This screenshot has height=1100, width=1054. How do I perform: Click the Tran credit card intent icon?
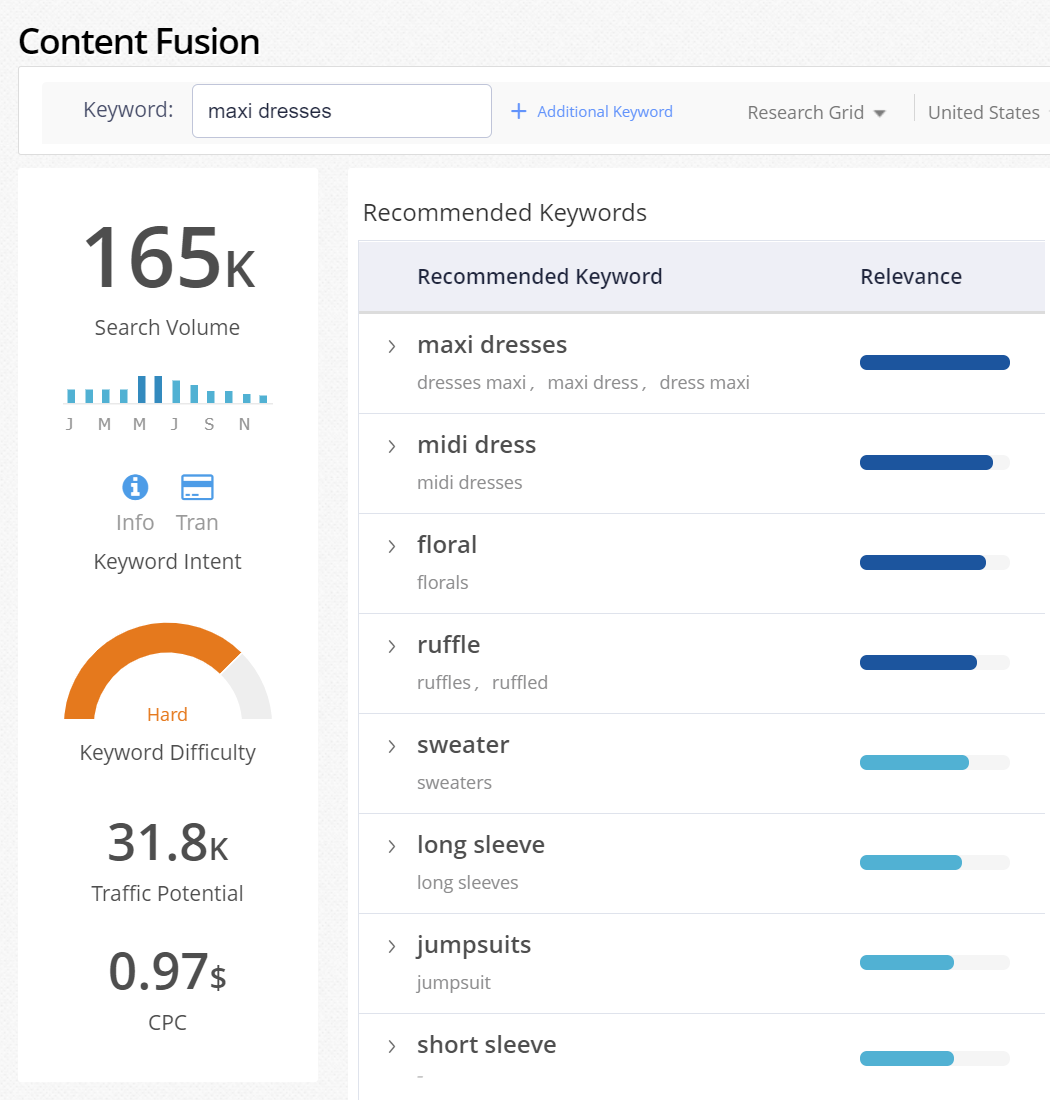tap(197, 487)
